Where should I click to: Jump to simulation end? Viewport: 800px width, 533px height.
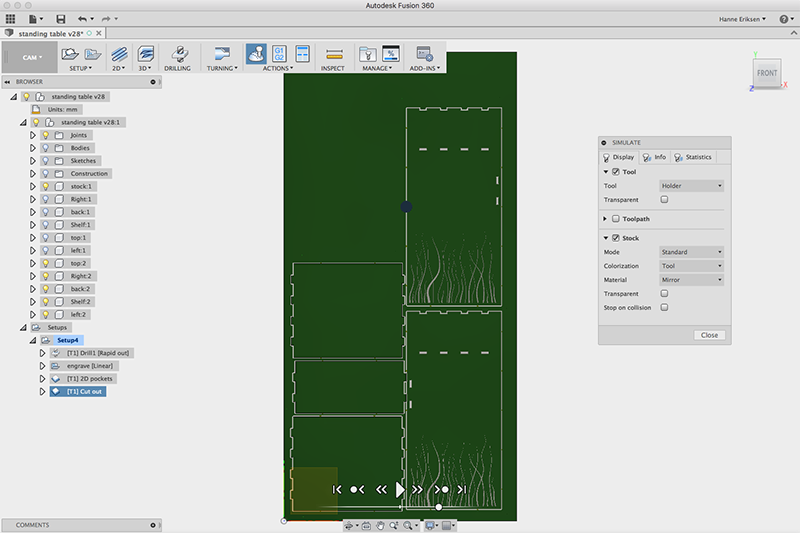pyautogui.click(x=462, y=490)
